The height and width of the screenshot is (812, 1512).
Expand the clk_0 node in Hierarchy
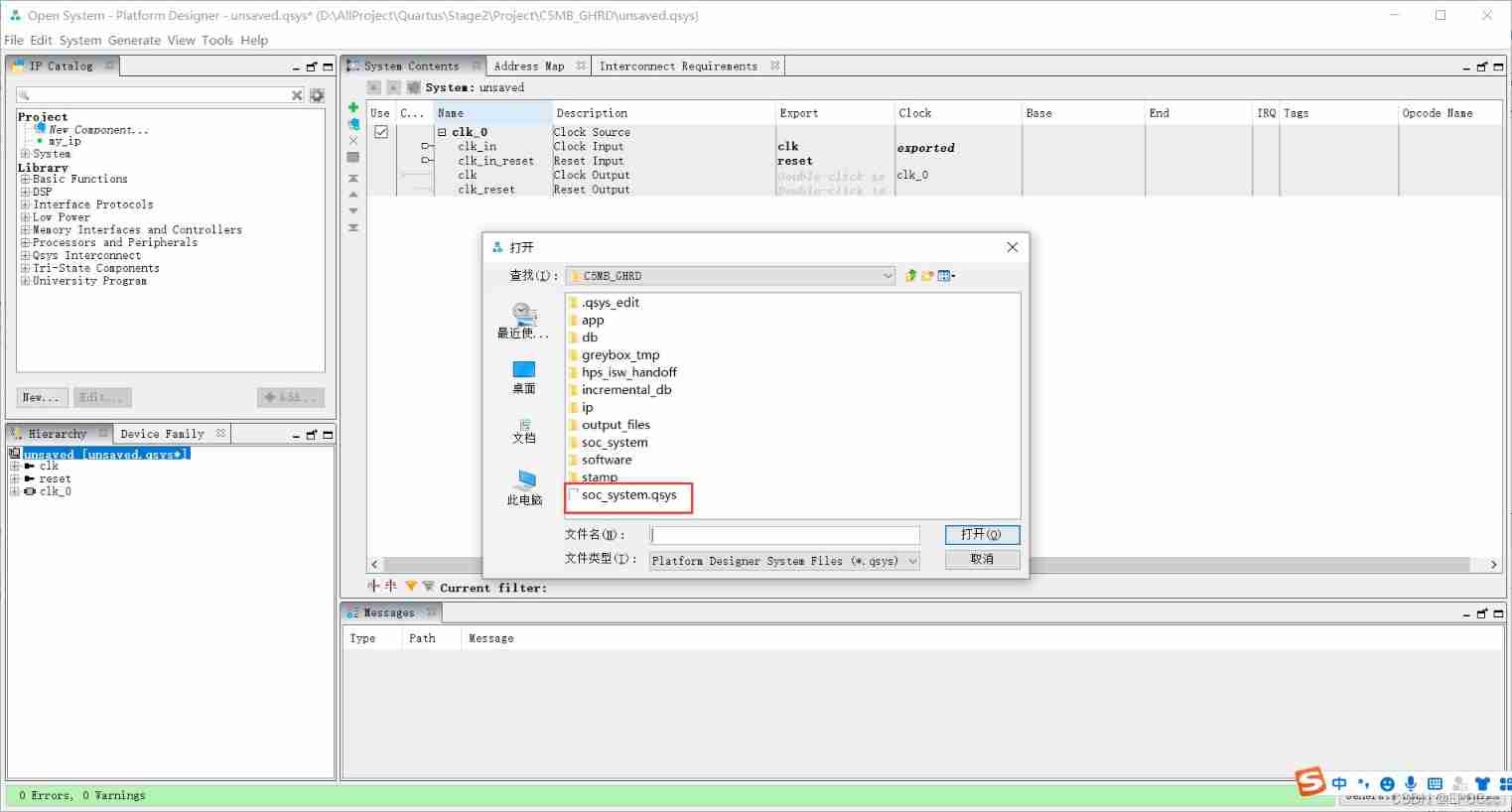(14, 491)
